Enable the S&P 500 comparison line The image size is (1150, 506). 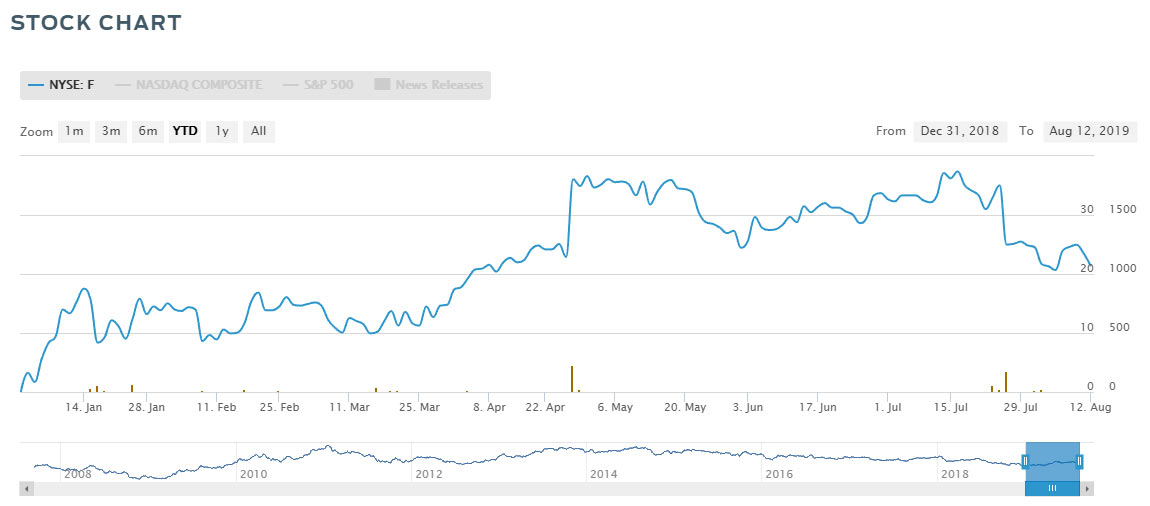(317, 85)
